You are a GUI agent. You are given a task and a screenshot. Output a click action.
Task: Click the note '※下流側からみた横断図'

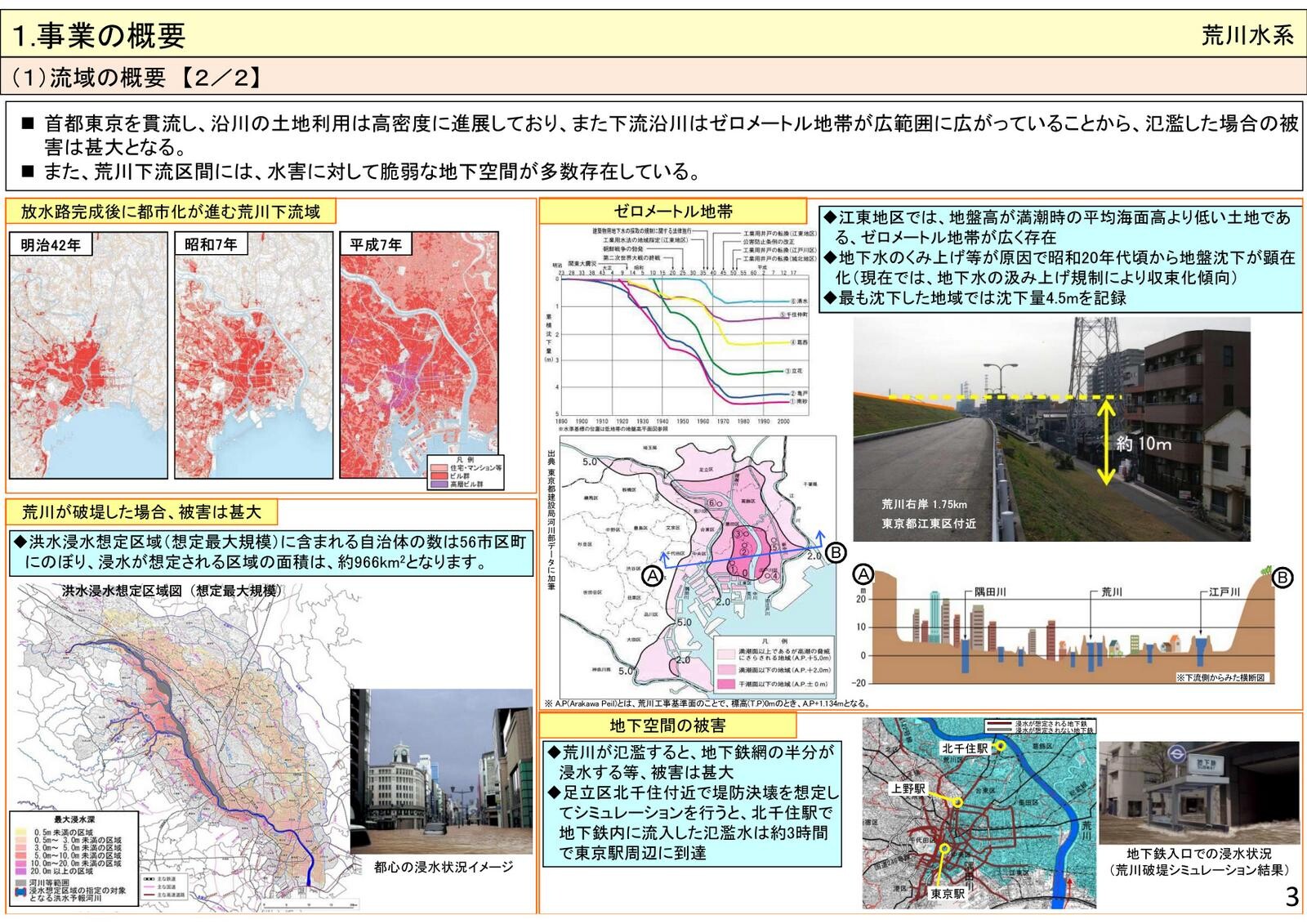coord(1220,677)
